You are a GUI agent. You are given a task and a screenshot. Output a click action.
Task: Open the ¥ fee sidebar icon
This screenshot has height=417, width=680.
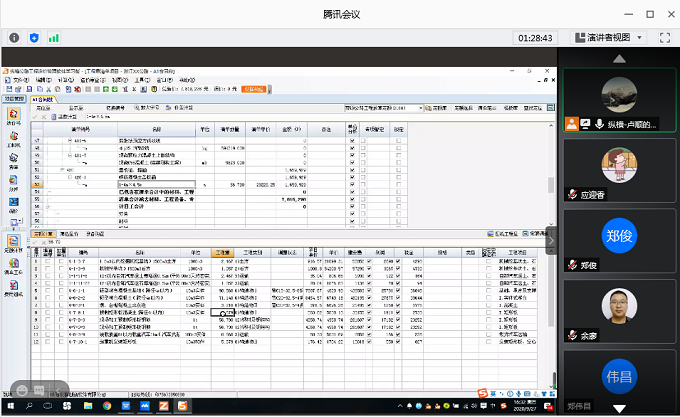(x=13, y=288)
